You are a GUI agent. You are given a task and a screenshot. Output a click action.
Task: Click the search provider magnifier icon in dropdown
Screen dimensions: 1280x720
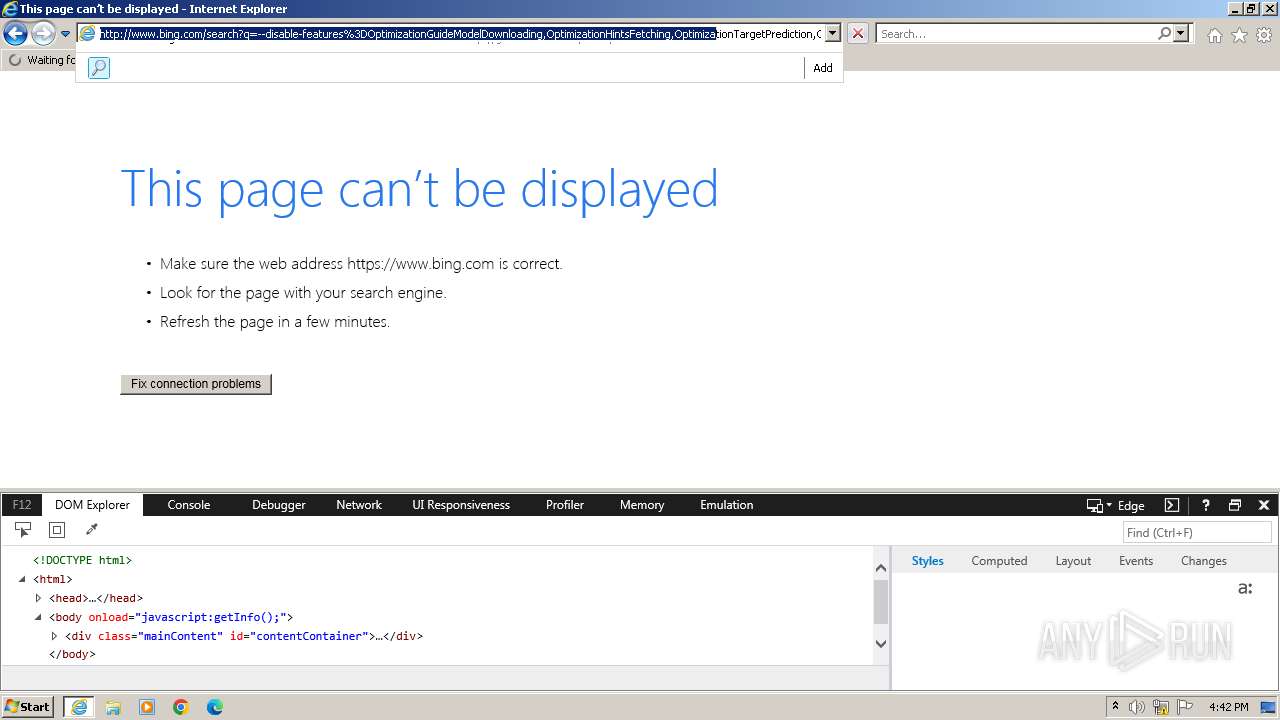click(x=99, y=68)
